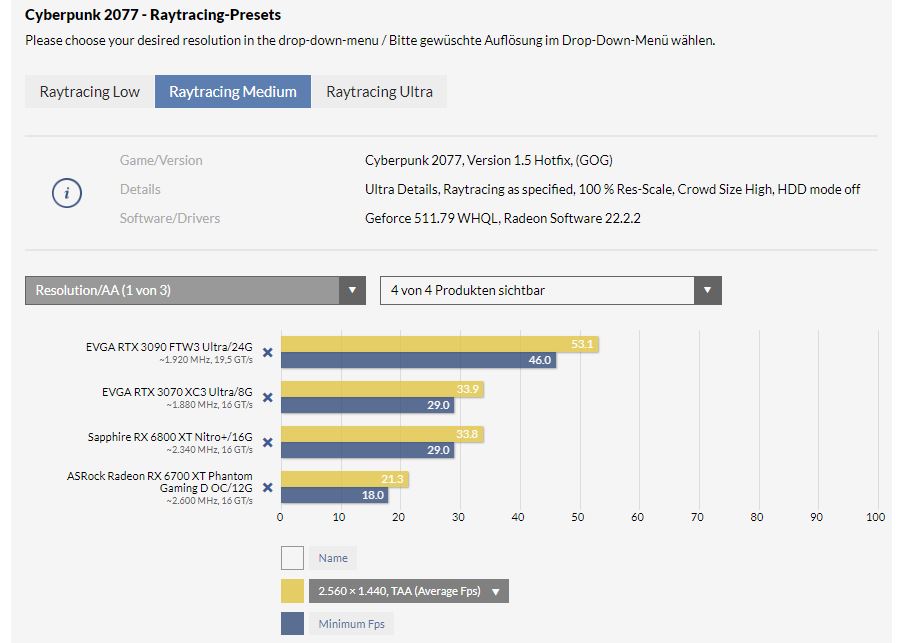Click axis value 100
This screenshot has height=643, width=901.
coord(876,517)
